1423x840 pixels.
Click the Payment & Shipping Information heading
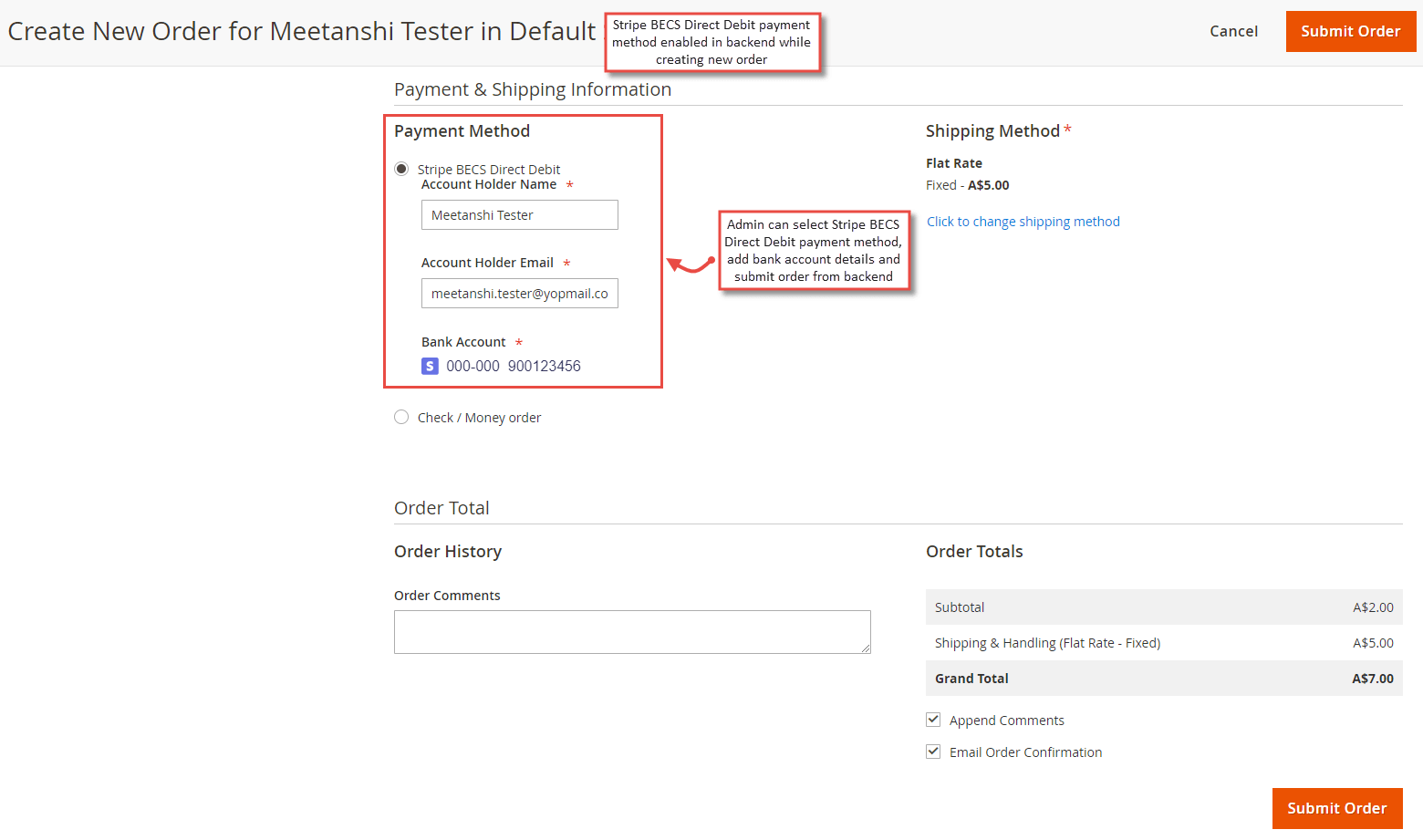pyautogui.click(x=533, y=88)
